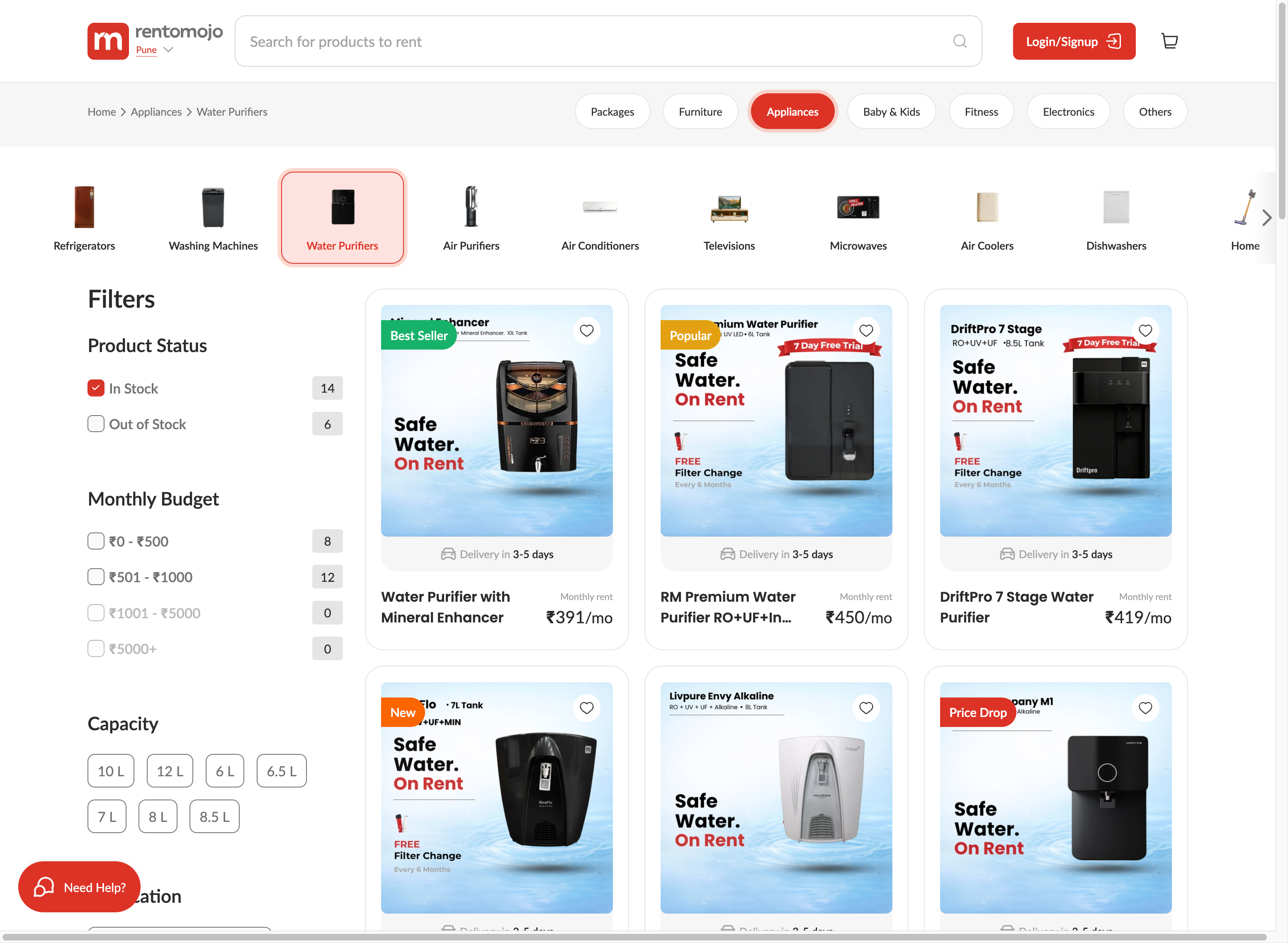Check the ₹1001 - ₹5000 budget filter
The width and height of the screenshot is (1288, 943).
point(96,612)
